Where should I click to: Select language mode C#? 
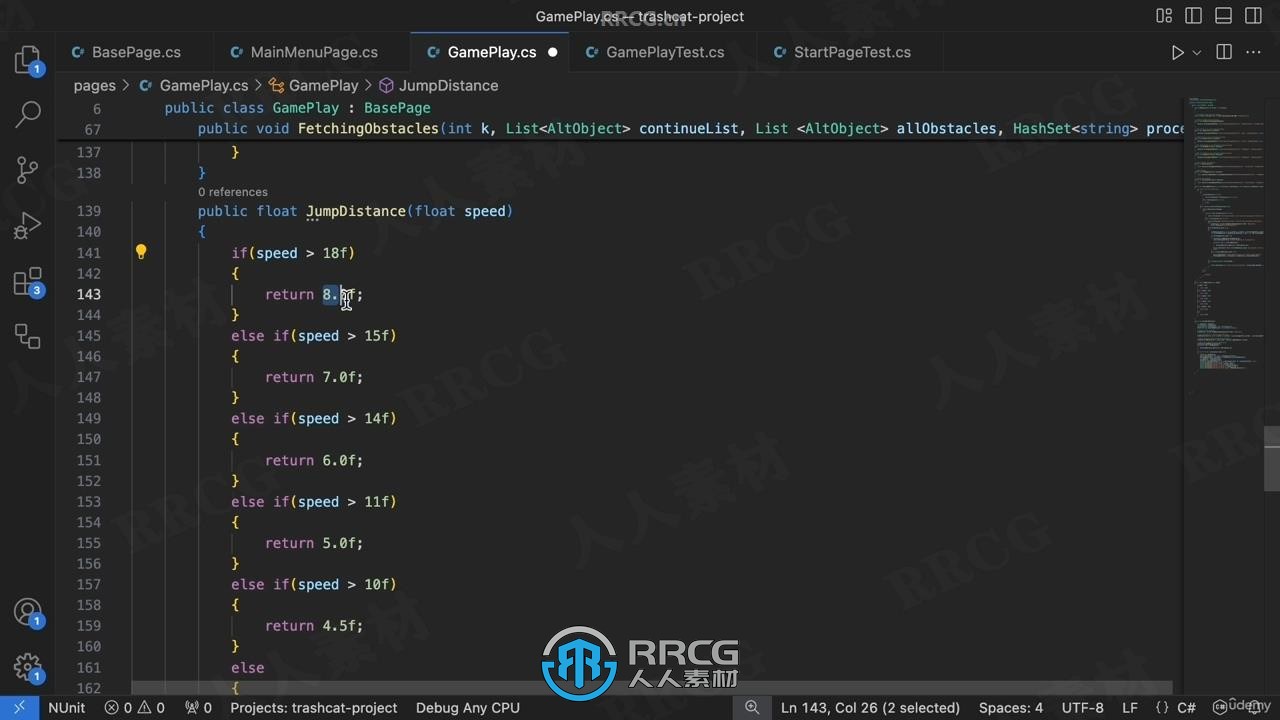(x=1187, y=708)
